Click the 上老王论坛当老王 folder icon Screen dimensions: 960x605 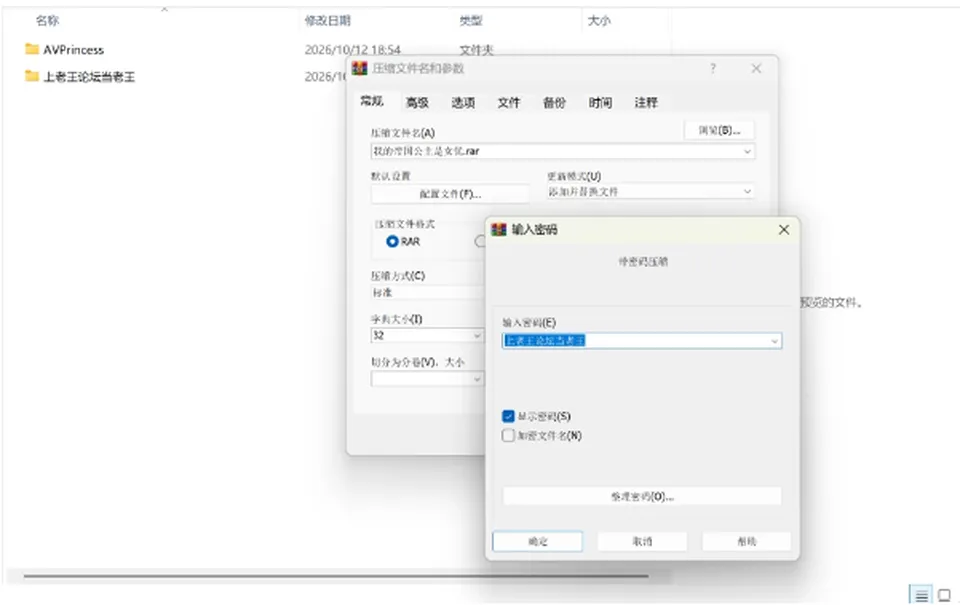[x=32, y=76]
